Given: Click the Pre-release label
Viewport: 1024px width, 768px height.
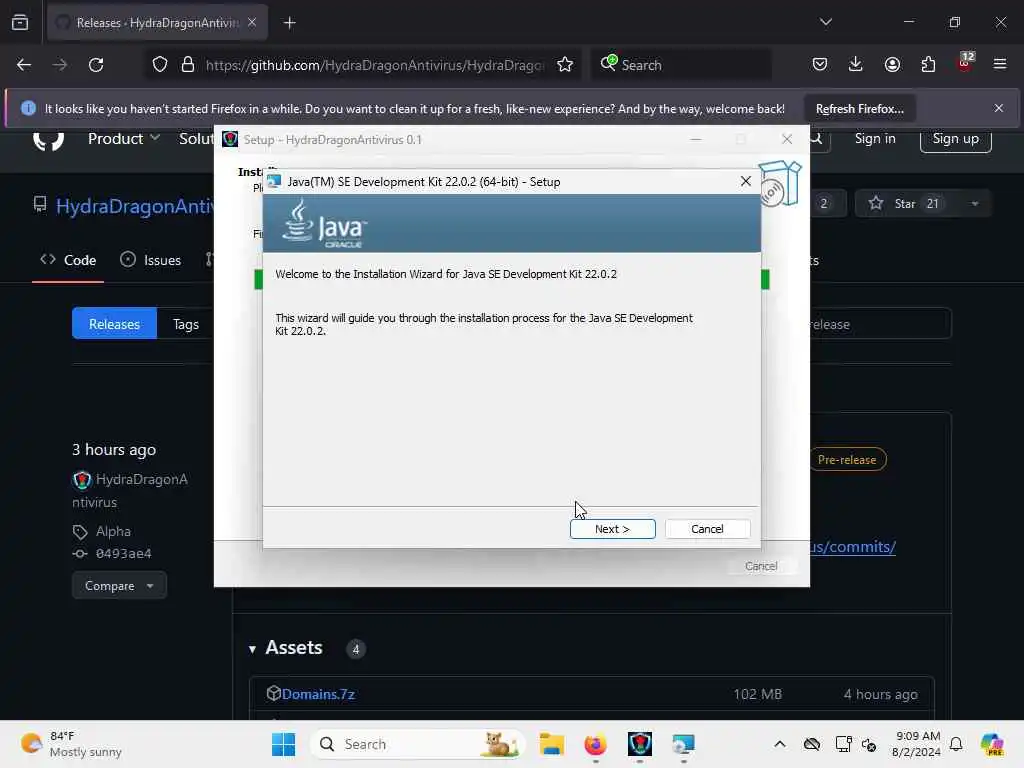Looking at the screenshot, I should [847, 460].
